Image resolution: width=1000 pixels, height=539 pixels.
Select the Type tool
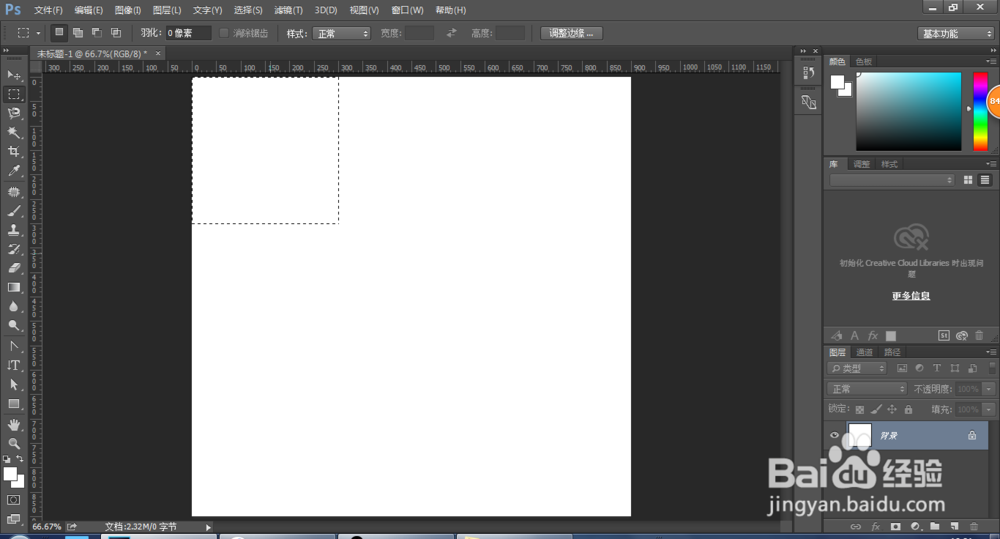coord(14,365)
